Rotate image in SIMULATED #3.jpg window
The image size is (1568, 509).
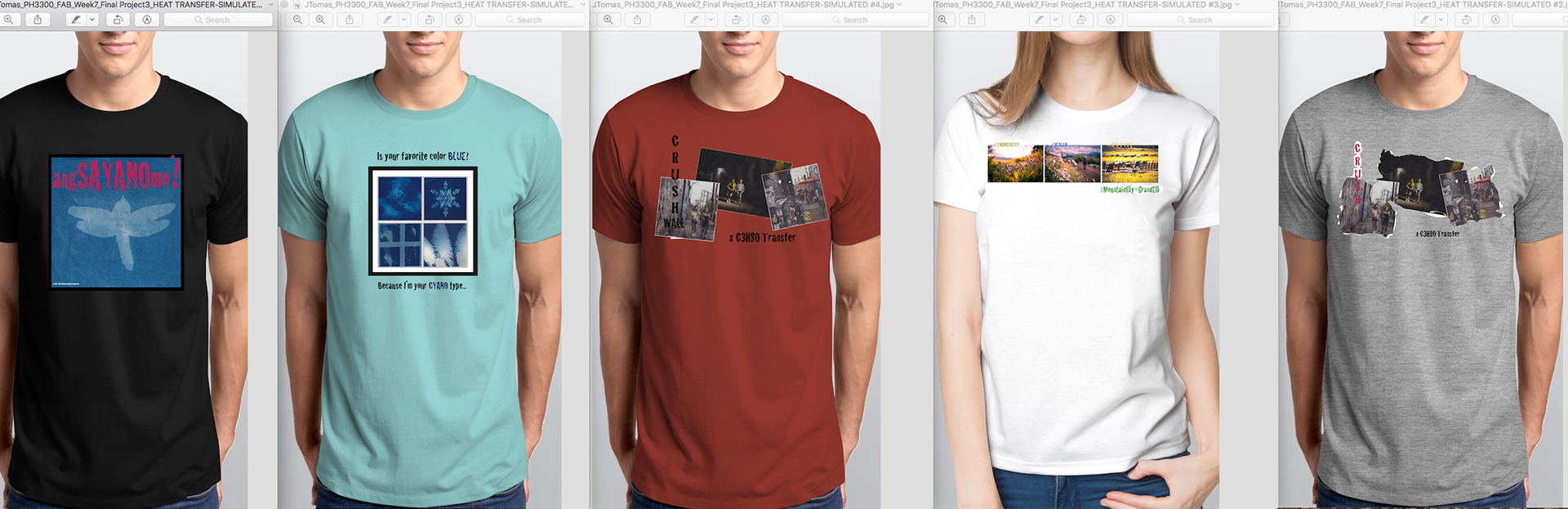[x=1082, y=20]
